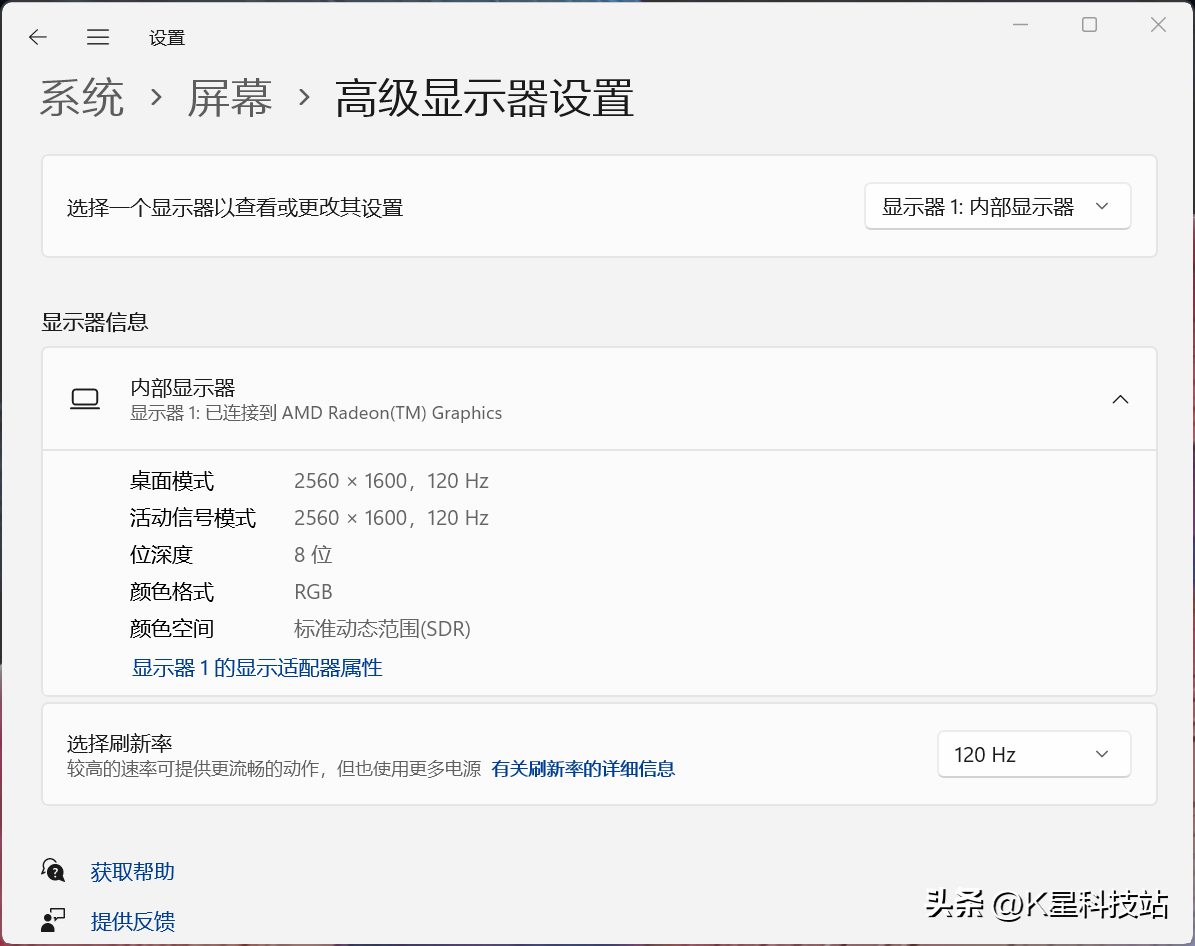Click the 选择刷新率 settings card

click(599, 754)
